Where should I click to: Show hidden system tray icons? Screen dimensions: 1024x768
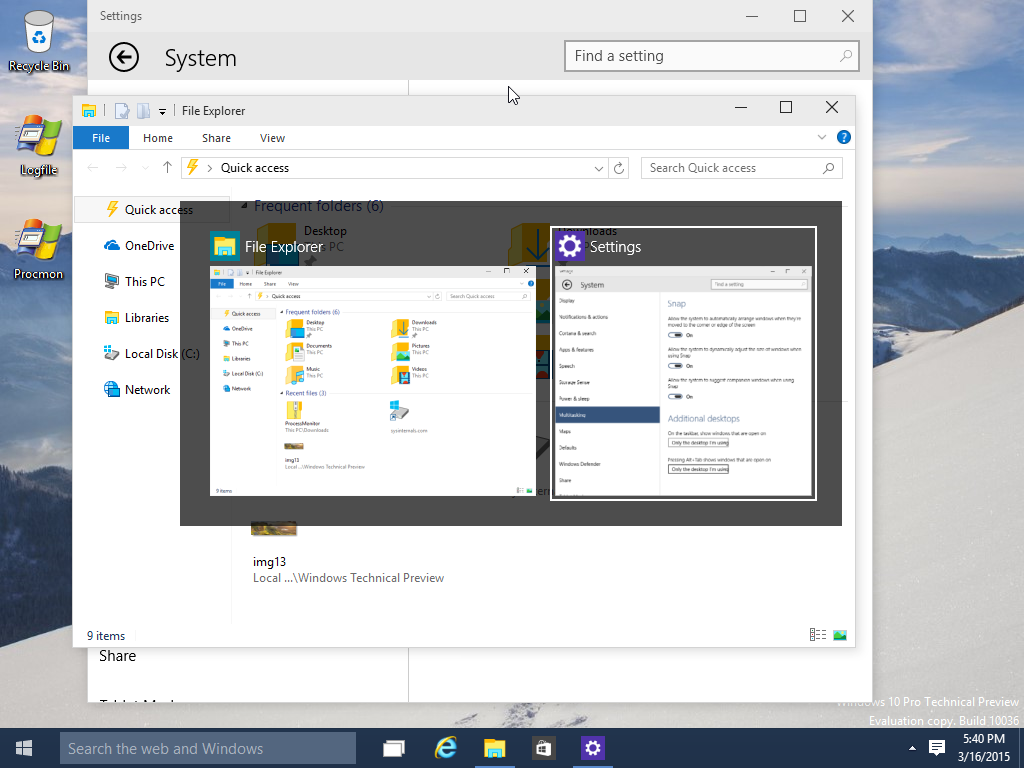[x=912, y=748]
